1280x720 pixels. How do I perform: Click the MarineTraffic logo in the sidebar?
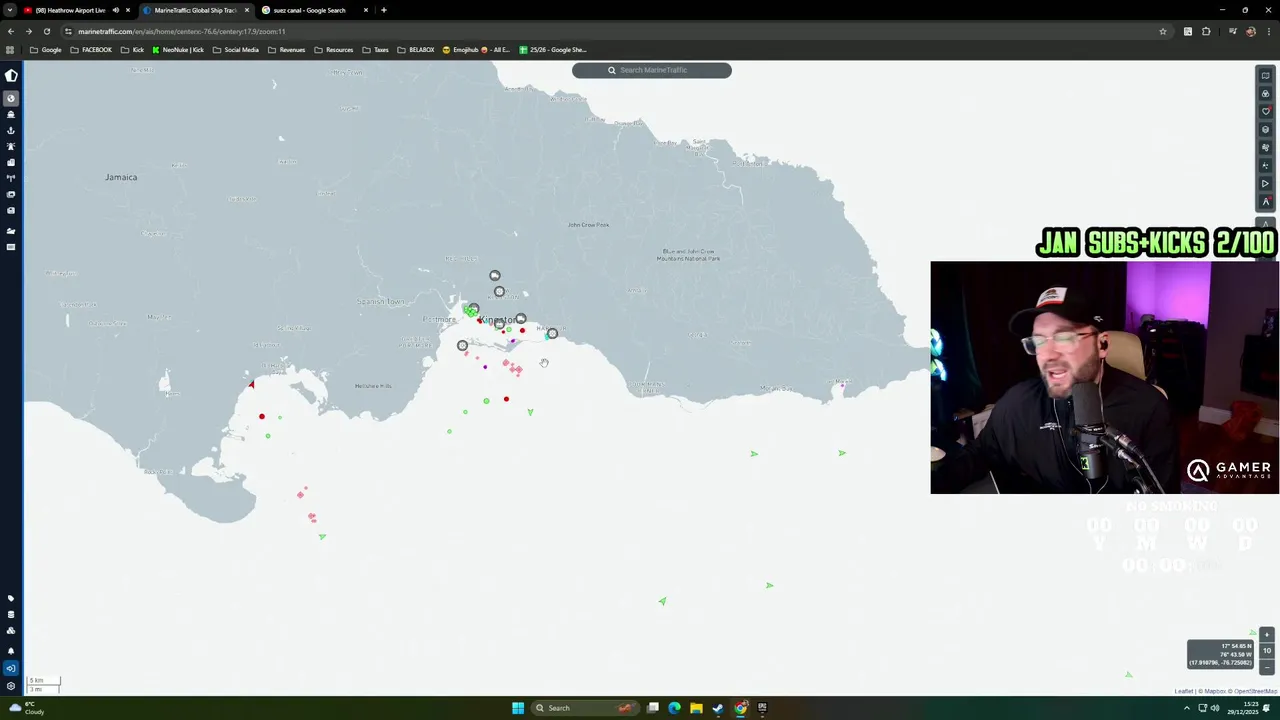pyautogui.click(x=11, y=75)
